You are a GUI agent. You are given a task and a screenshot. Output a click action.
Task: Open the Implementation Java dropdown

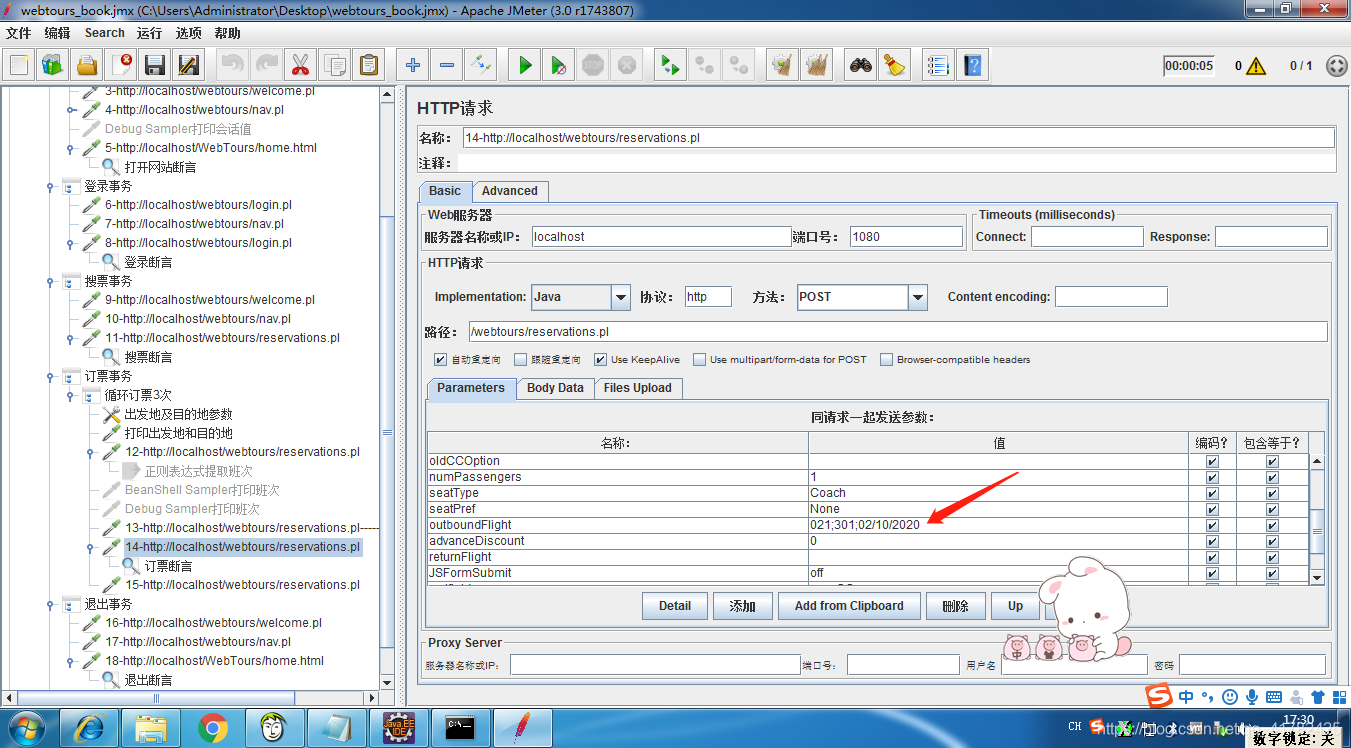621,297
